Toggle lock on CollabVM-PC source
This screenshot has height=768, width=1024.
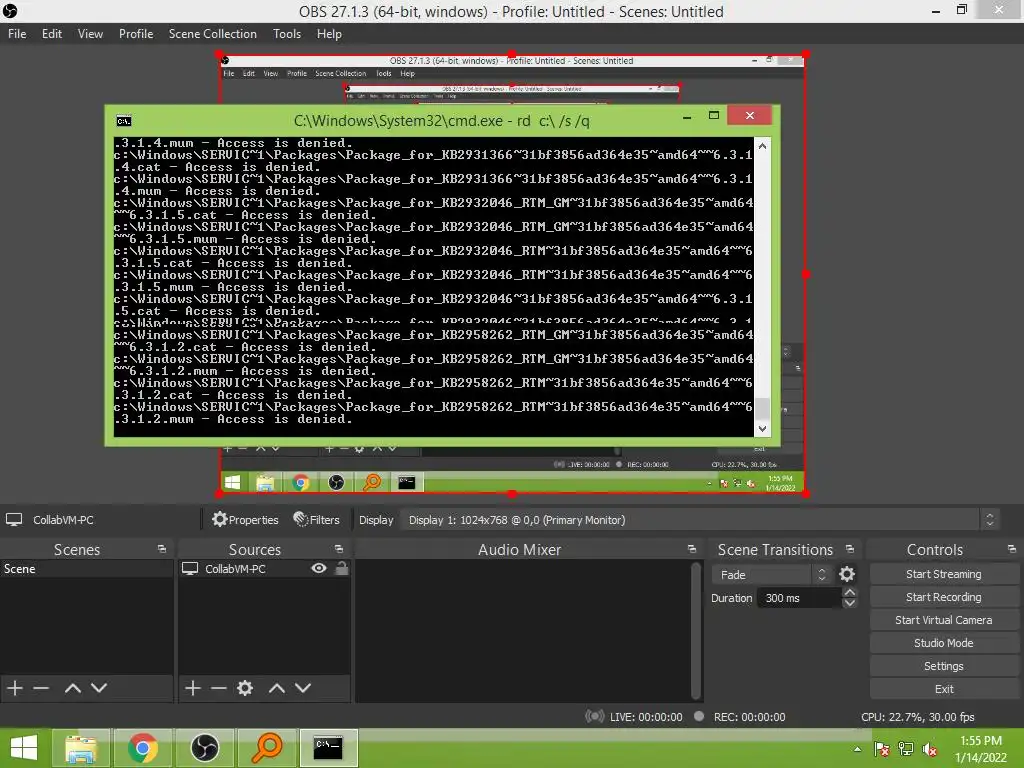click(x=342, y=568)
